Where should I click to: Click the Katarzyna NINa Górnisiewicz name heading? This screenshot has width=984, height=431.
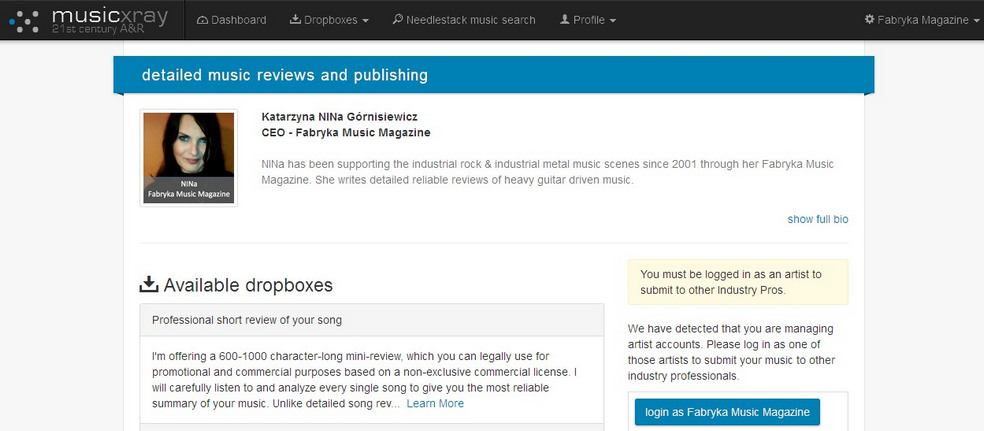340,117
